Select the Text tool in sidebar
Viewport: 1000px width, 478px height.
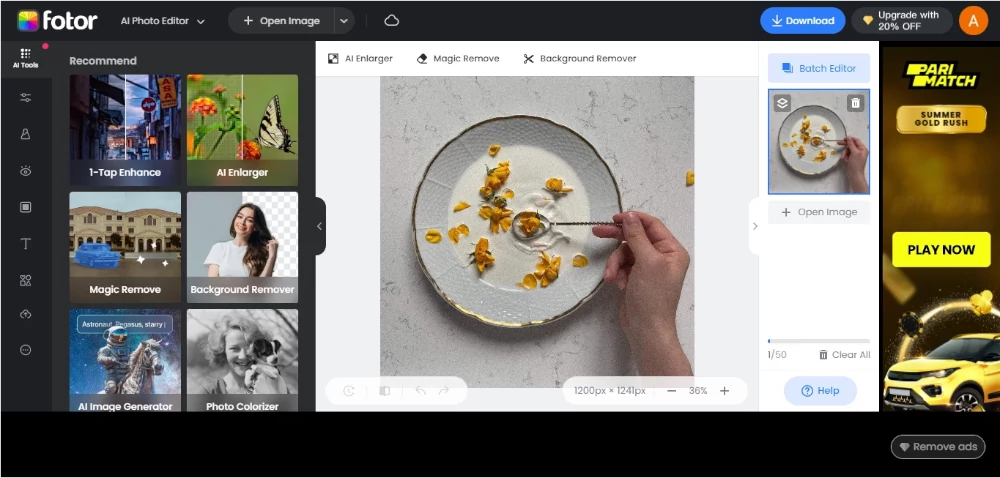point(25,244)
